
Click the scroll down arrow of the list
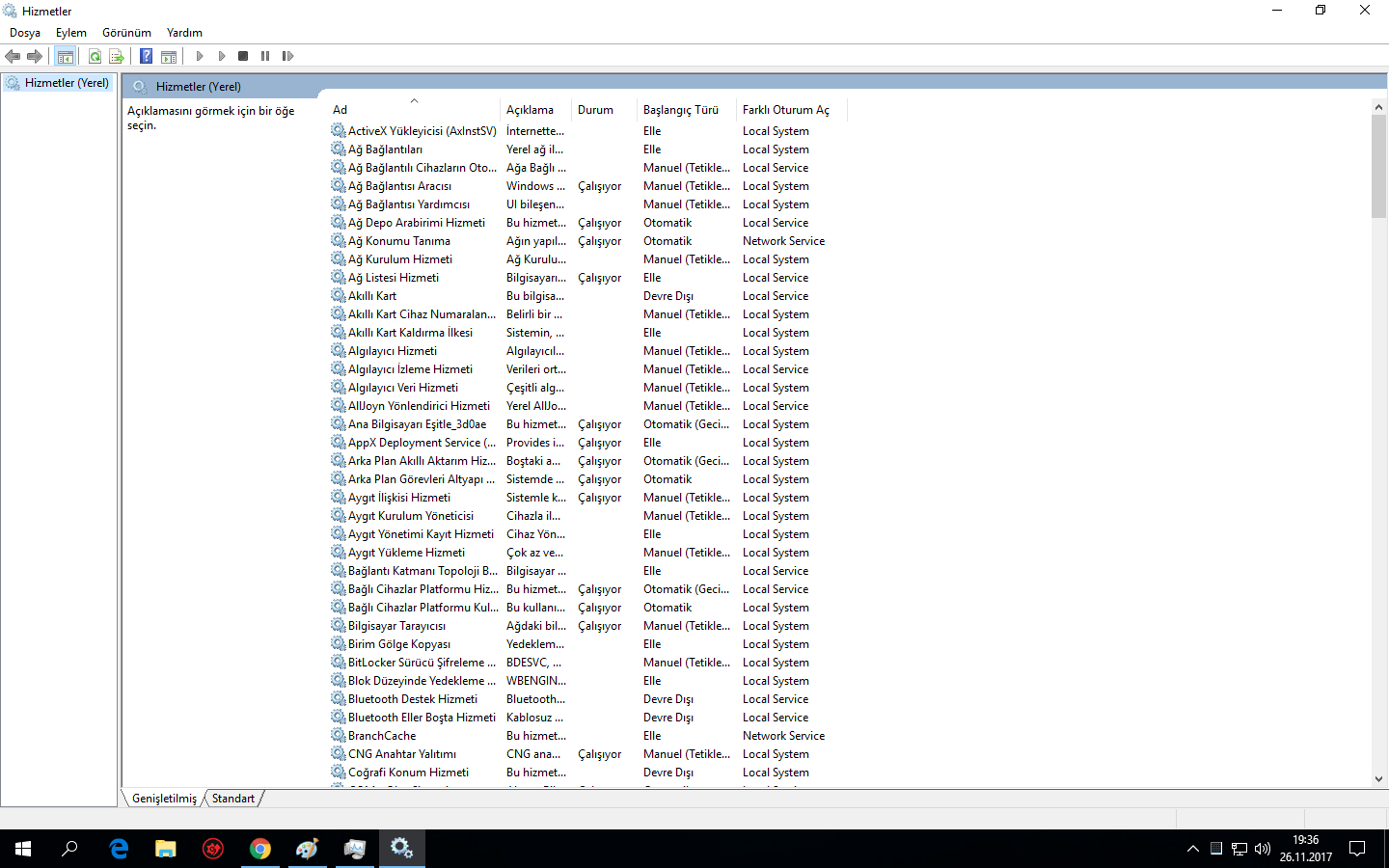[x=1378, y=779]
